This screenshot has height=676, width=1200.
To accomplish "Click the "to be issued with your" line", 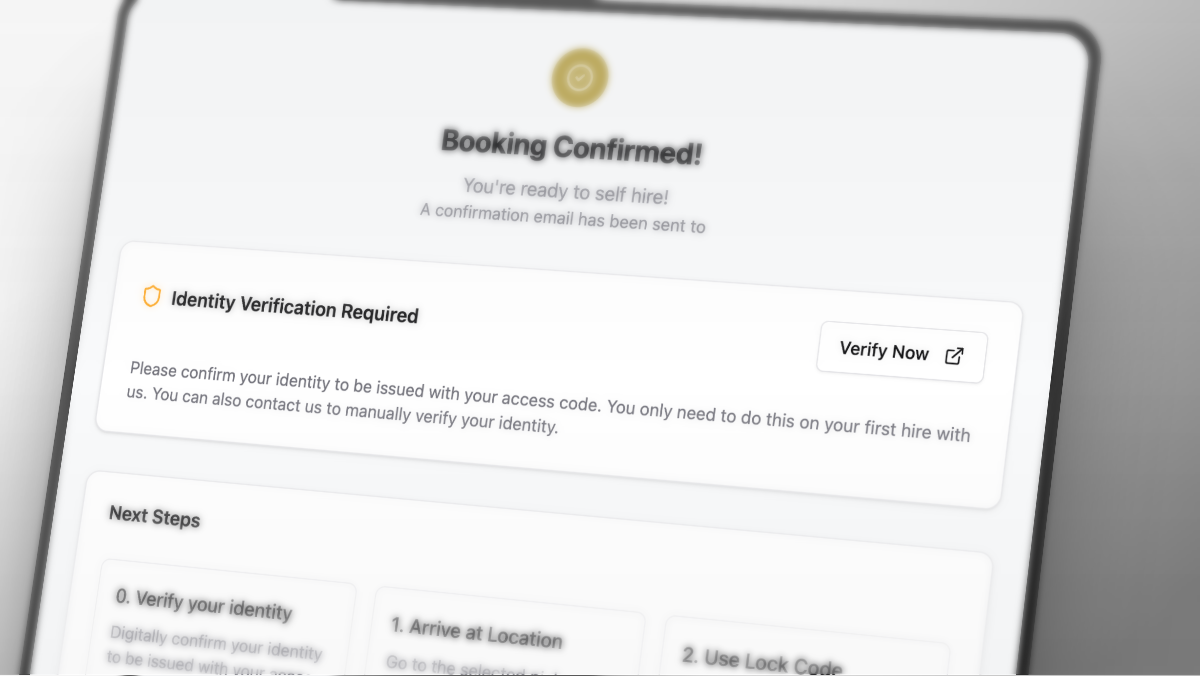I will (x=200, y=663).
